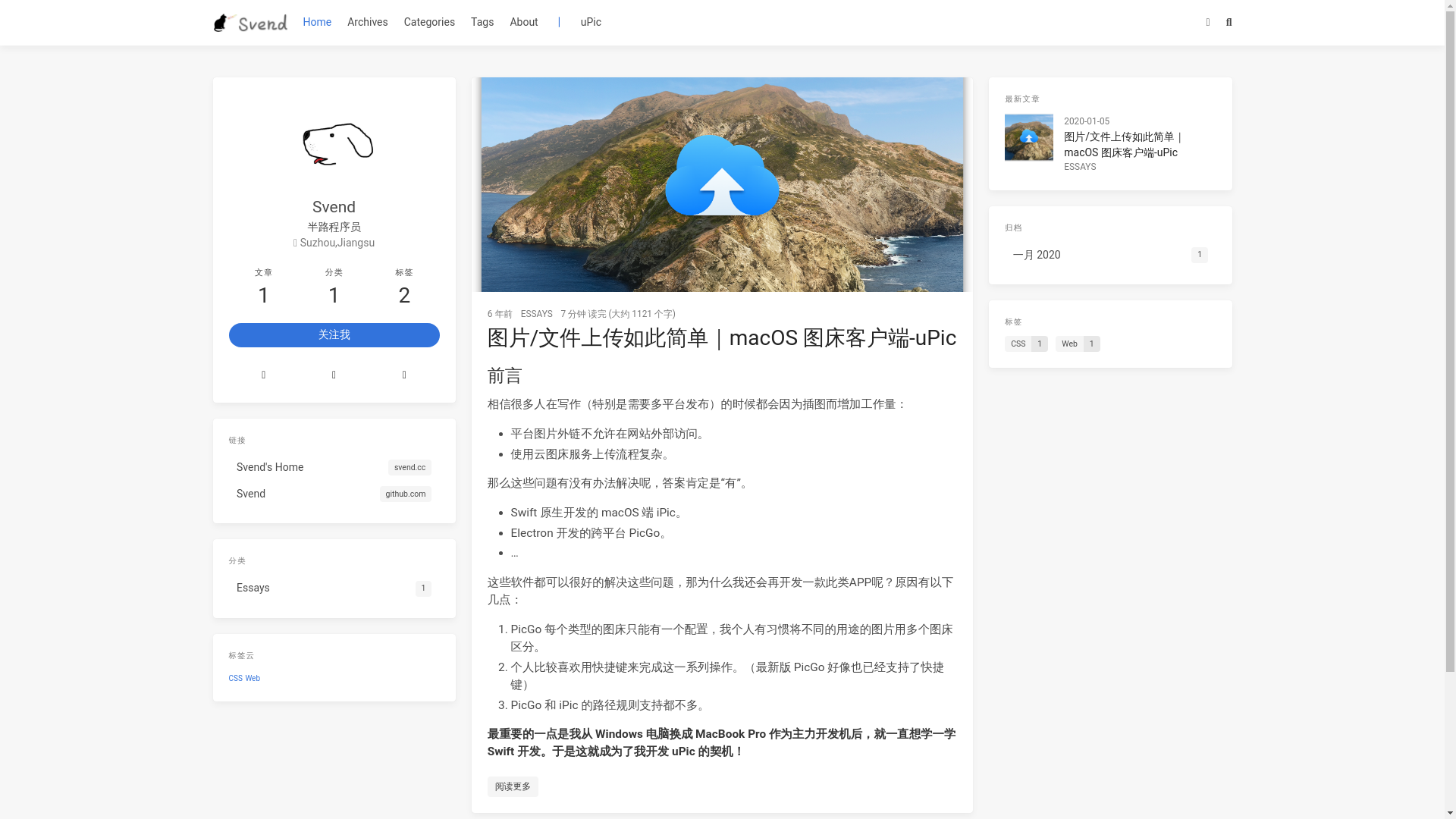Viewport: 1456px width, 819px height.
Task: Click the CSS tag in tag cloud
Action: (236, 679)
